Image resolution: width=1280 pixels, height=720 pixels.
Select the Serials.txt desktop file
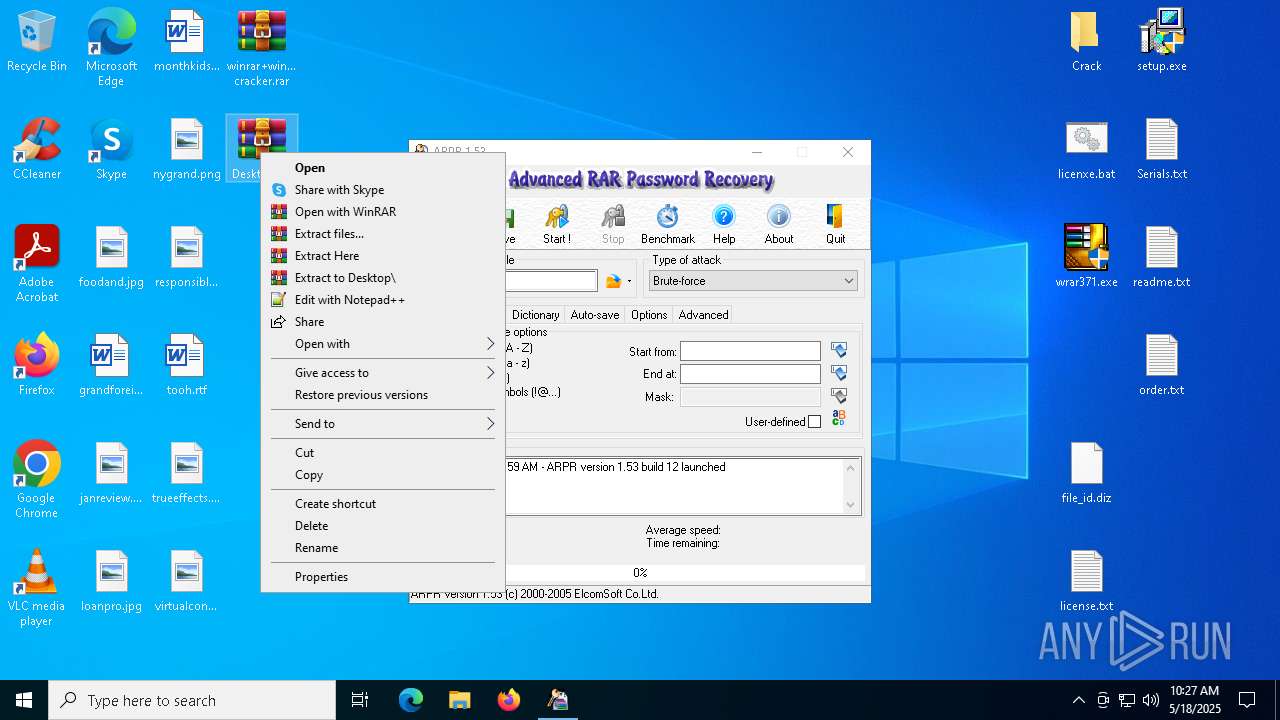point(1162,150)
